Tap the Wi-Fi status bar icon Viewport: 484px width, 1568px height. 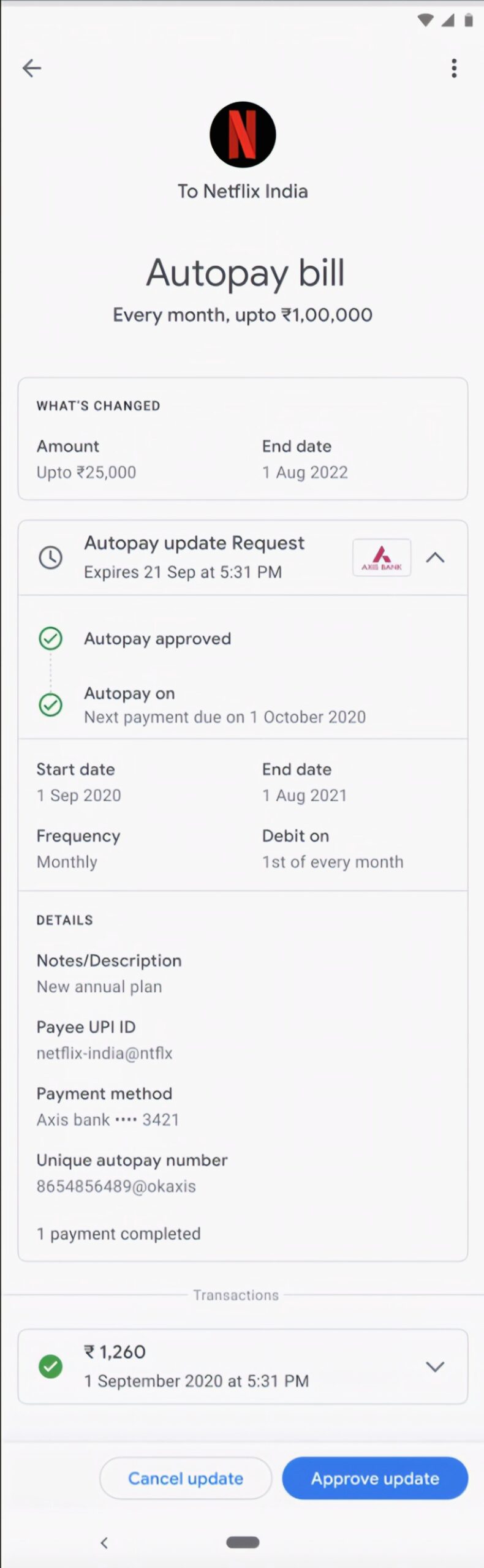425,20
